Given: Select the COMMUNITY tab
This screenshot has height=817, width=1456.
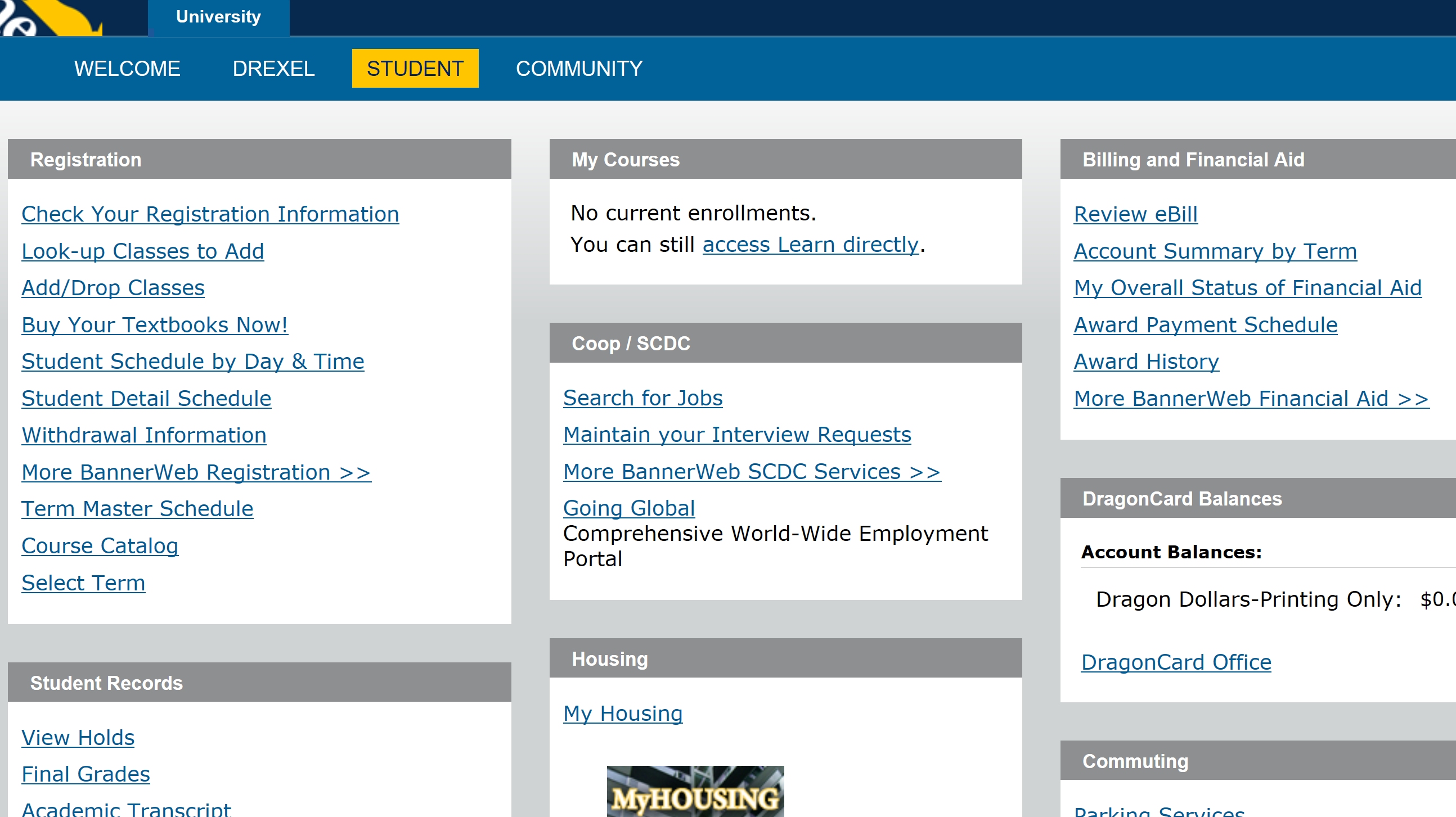Looking at the screenshot, I should tap(579, 69).
